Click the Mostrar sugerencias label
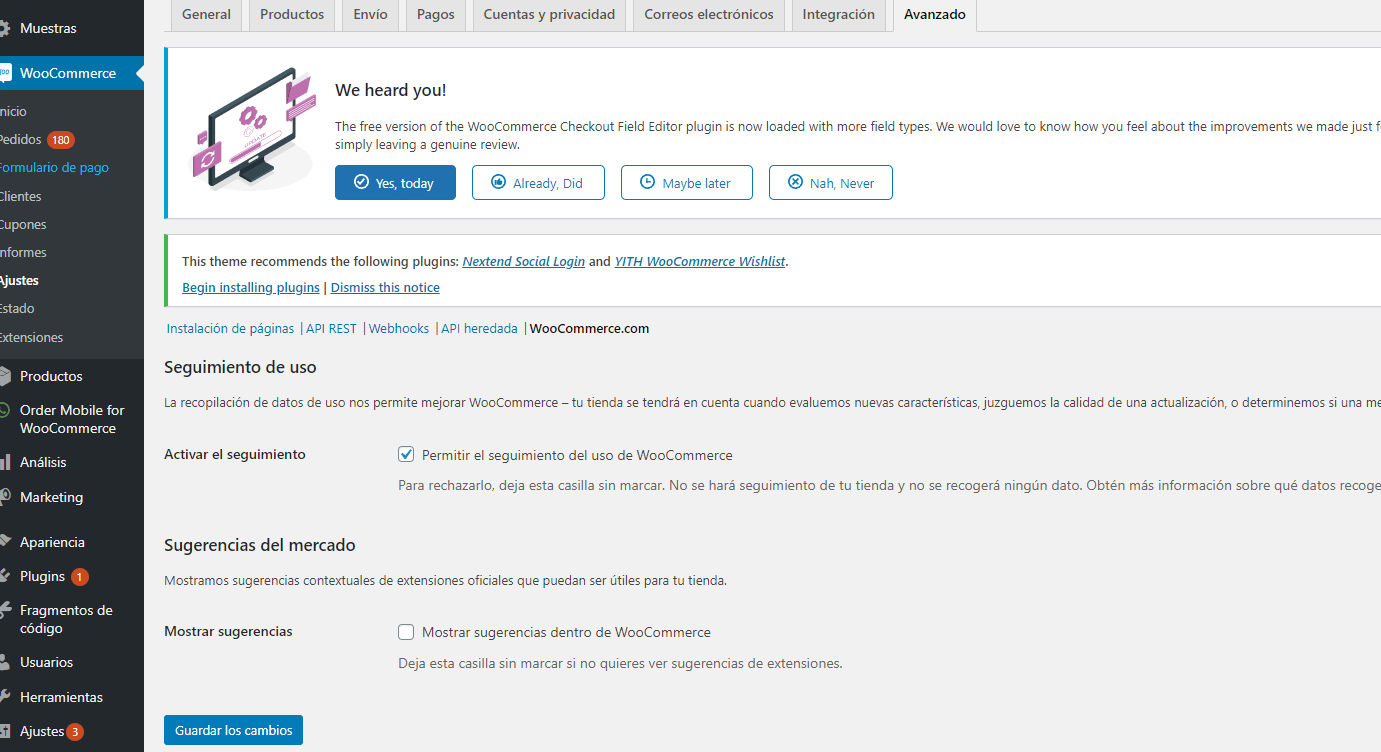 228,632
